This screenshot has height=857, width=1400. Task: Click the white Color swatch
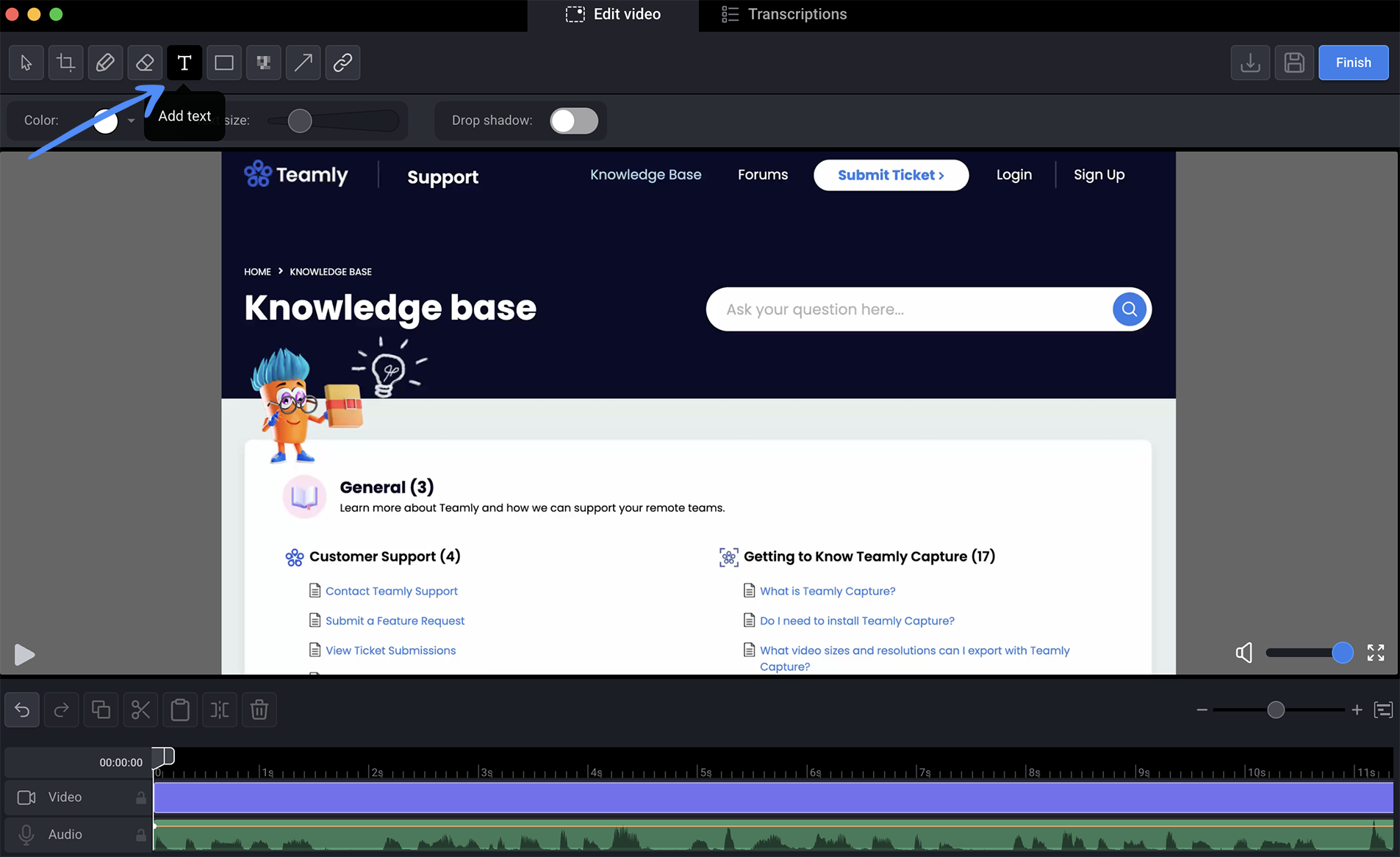106,121
